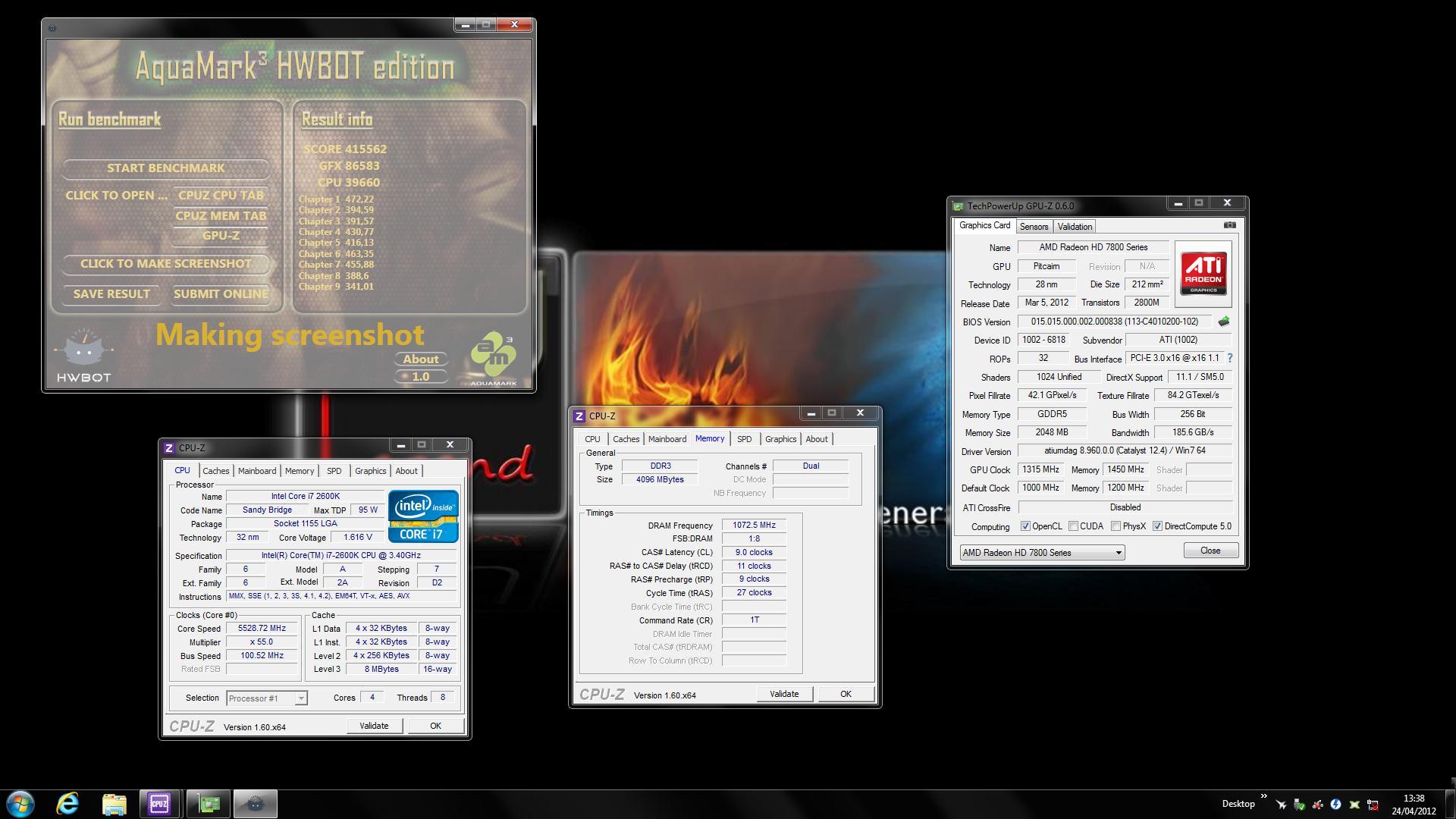Screen dimensions: 1456x819
Task: Click the GPU-Z title bar icon
Action: click(x=959, y=206)
